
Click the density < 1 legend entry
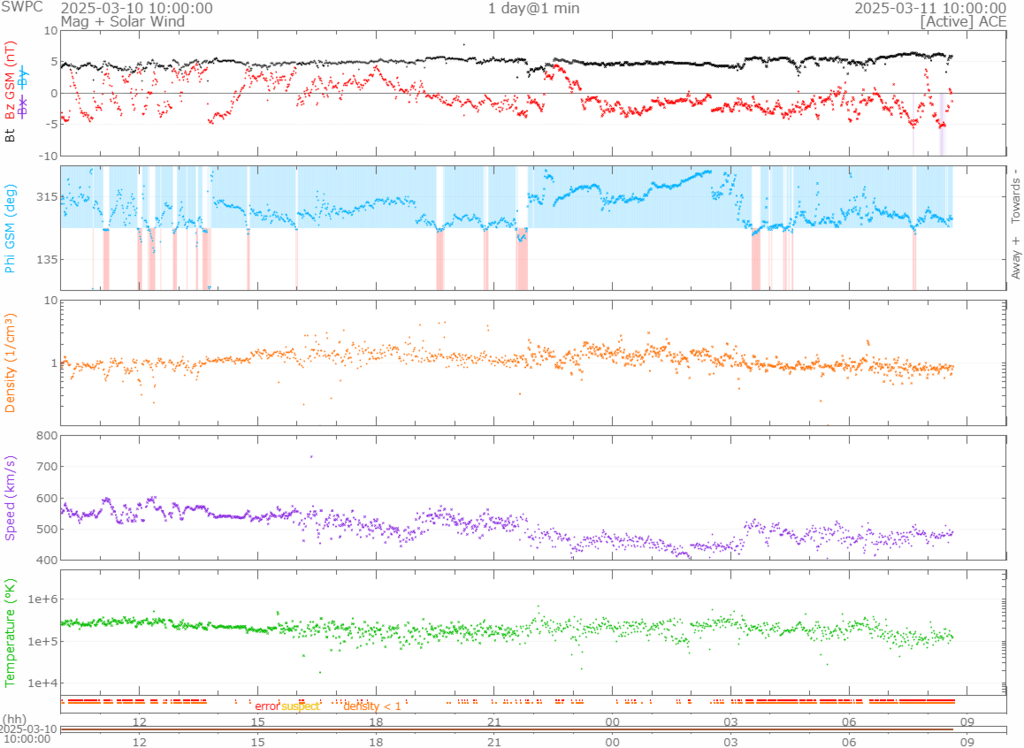pos(372,706)
